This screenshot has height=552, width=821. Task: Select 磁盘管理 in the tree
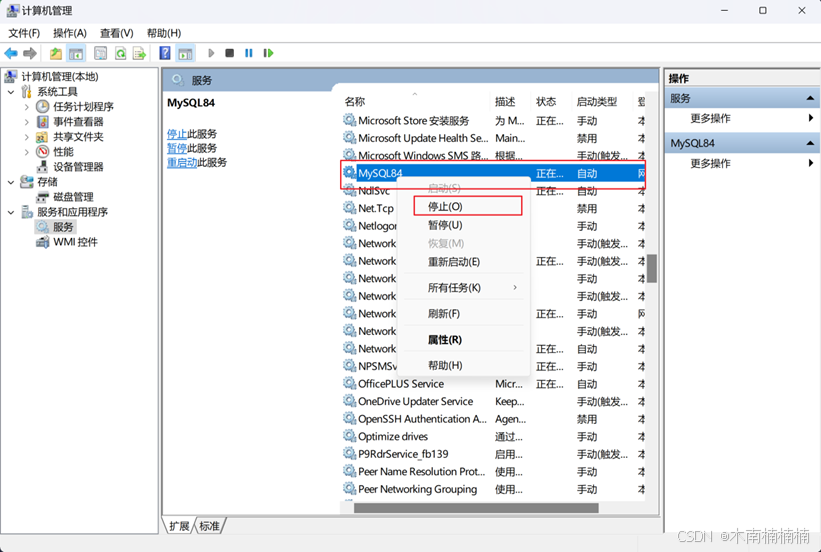tap(73, 197)
